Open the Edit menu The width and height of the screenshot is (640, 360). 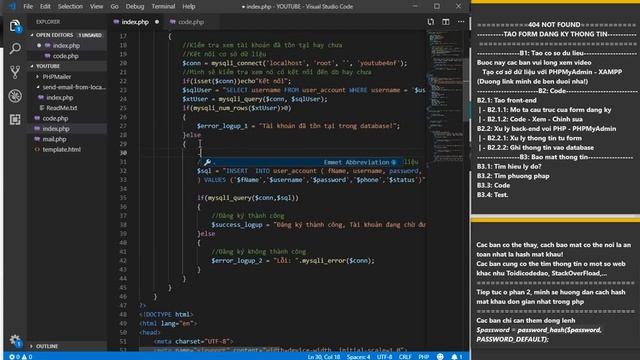pos(45,7)
